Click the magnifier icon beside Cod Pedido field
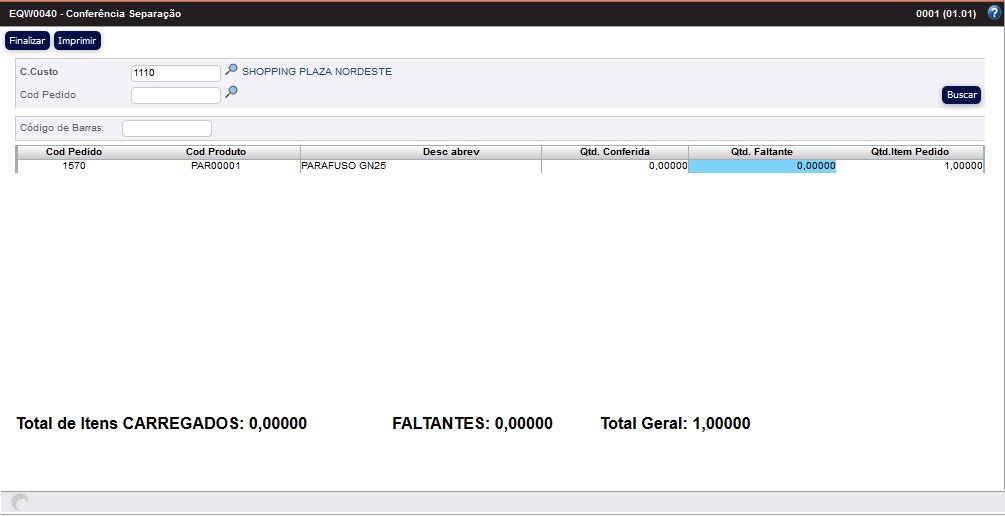Viewport: 1005px width, 516px height. point(231,93)
